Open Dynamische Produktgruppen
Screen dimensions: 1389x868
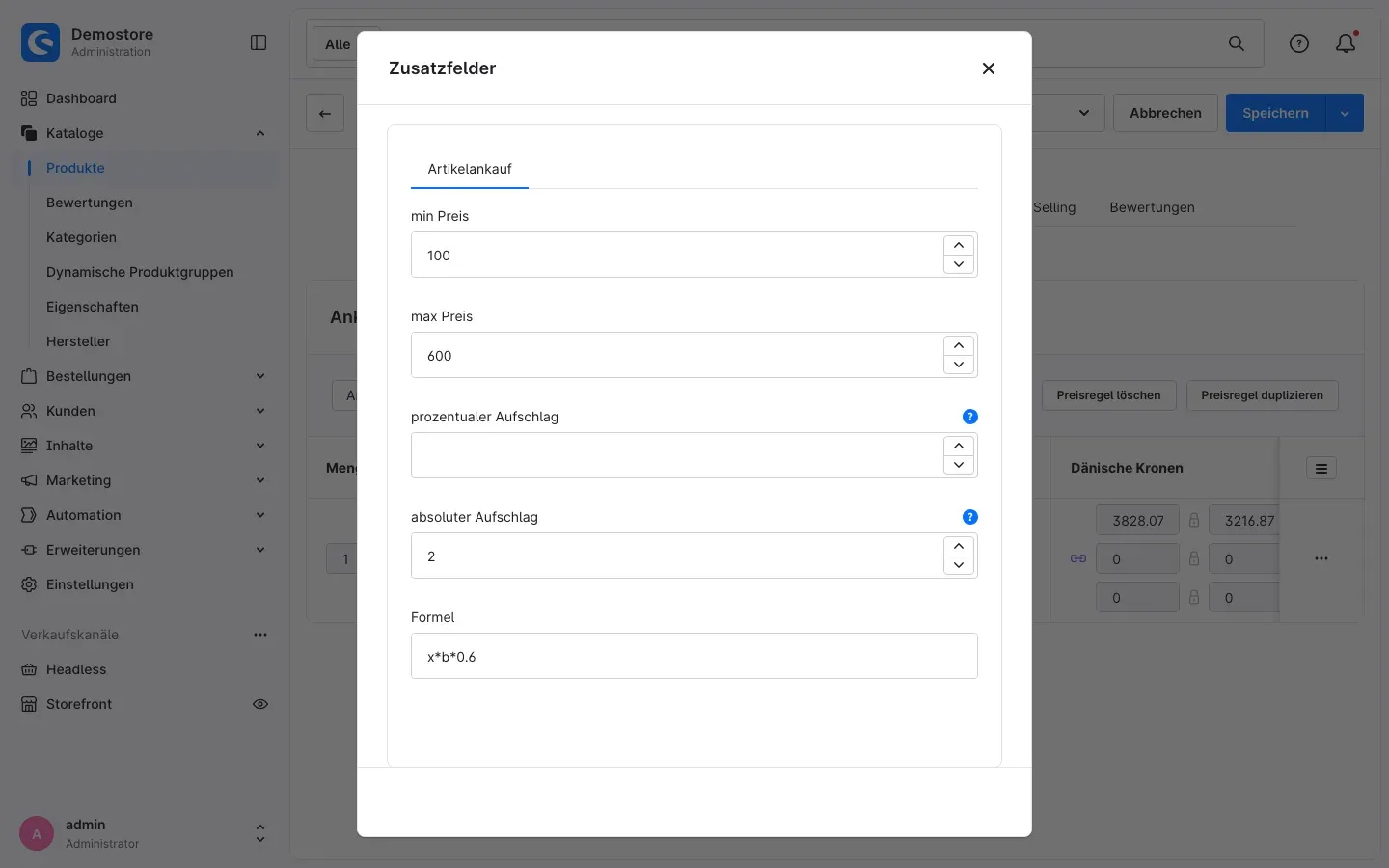point(140,272)
